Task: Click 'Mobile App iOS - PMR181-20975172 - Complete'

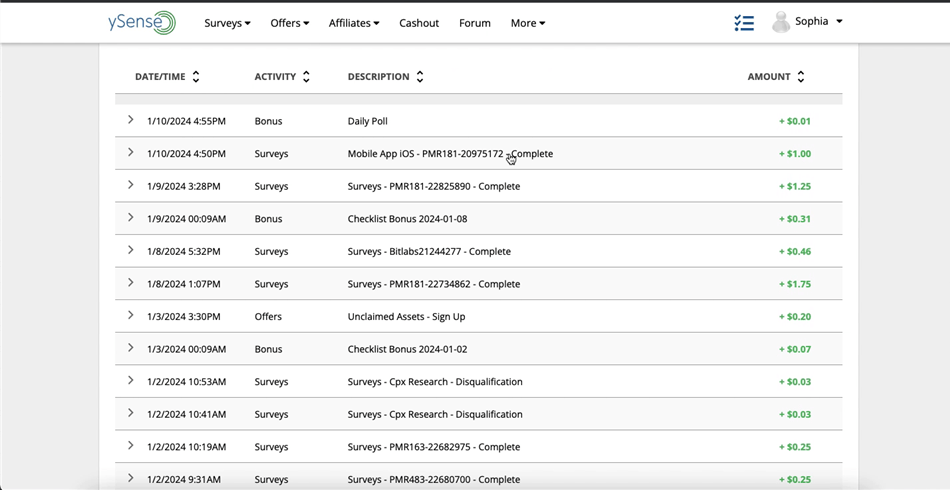Action: pos(450,154)
